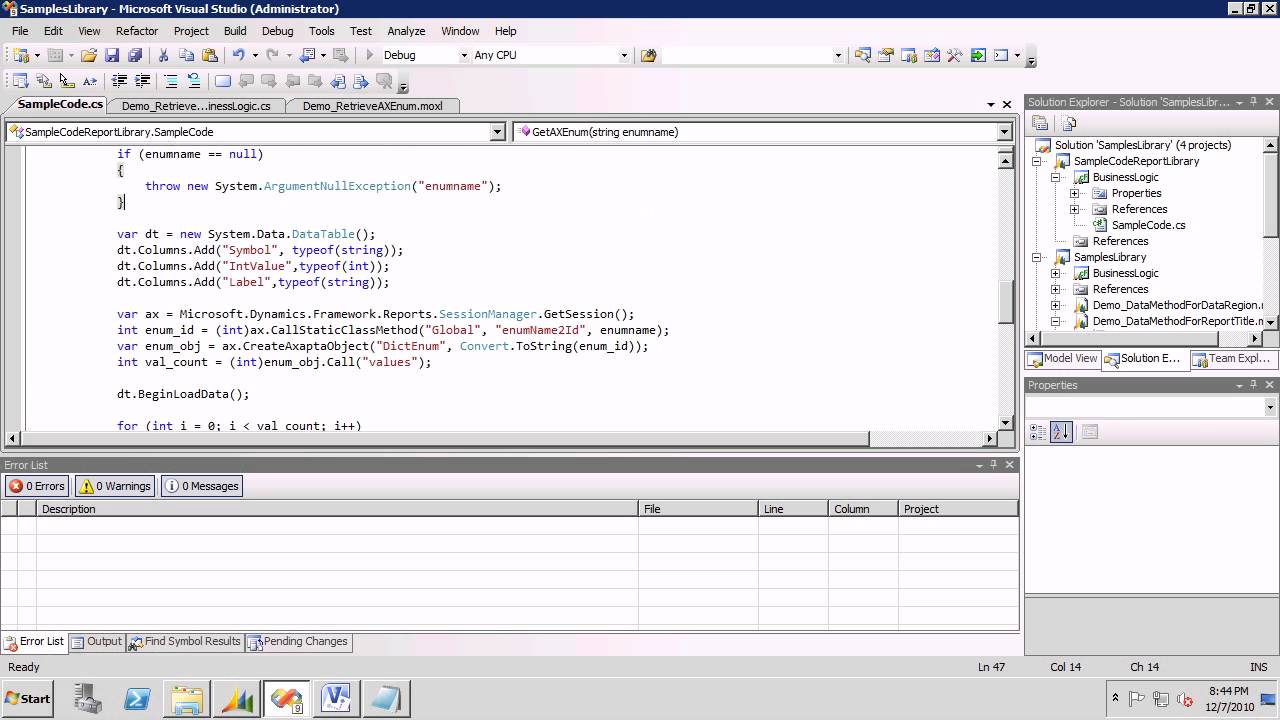Click the Save All icon
The width and height of the screenshot is (1280, 720).
[135, 56]
